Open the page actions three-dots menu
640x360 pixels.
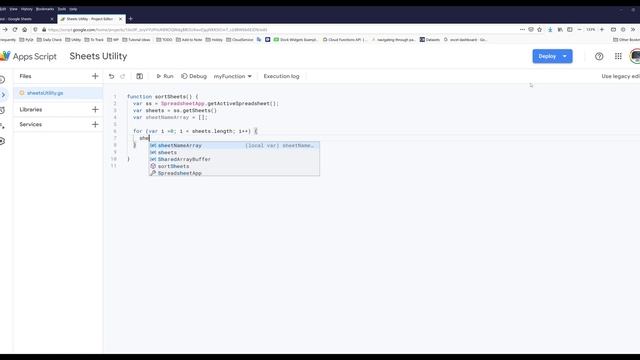click(x=522, y=29)
